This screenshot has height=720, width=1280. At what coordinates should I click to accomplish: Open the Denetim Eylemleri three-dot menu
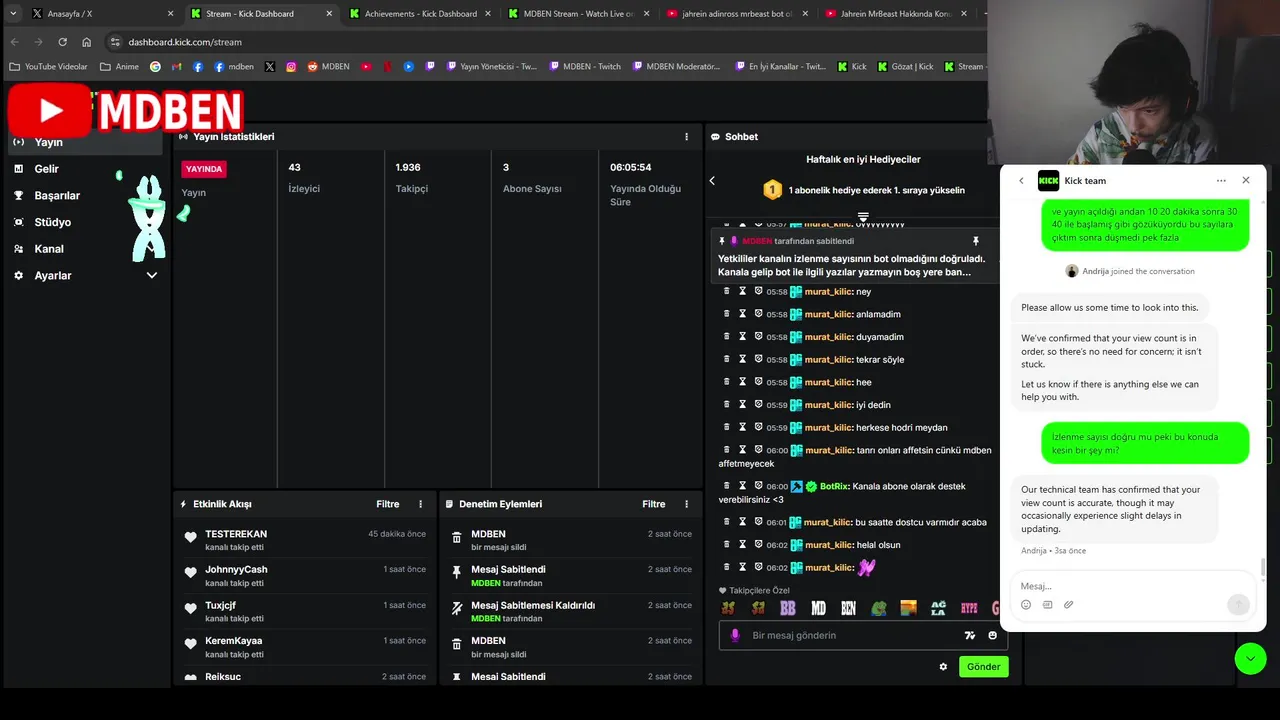pyautogui.click(x=686, y=504)
